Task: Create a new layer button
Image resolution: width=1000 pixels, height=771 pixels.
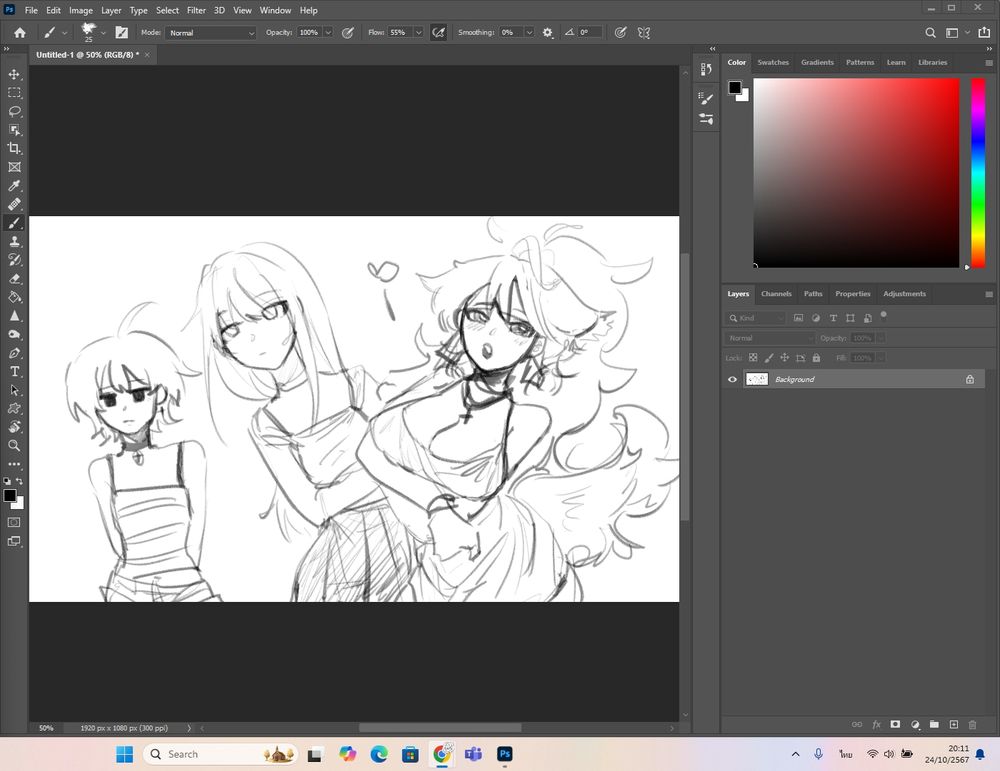Action: pyautogui.click(x=953, y=724)
